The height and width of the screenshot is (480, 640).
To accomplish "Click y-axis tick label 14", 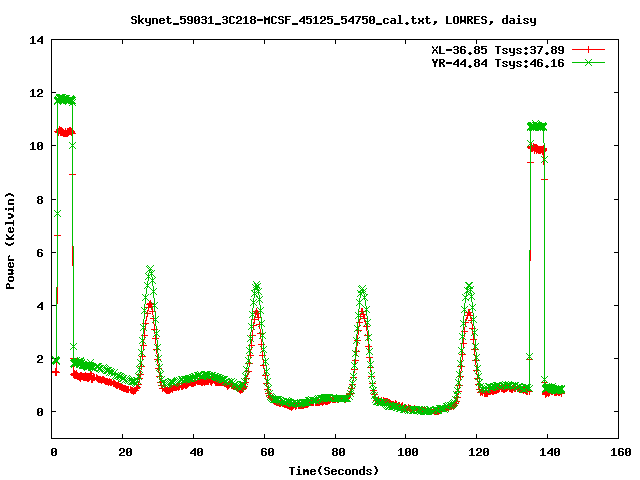I will point(36,40).
